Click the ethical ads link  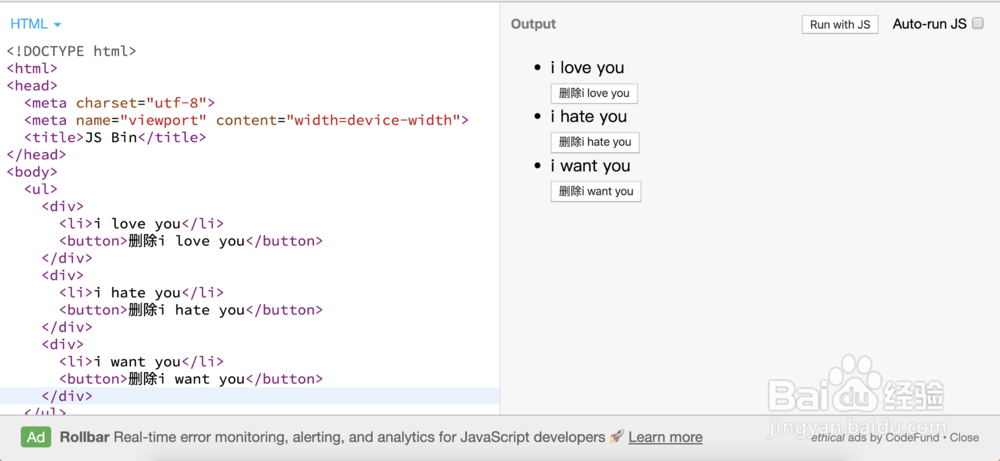pos(838,438)
